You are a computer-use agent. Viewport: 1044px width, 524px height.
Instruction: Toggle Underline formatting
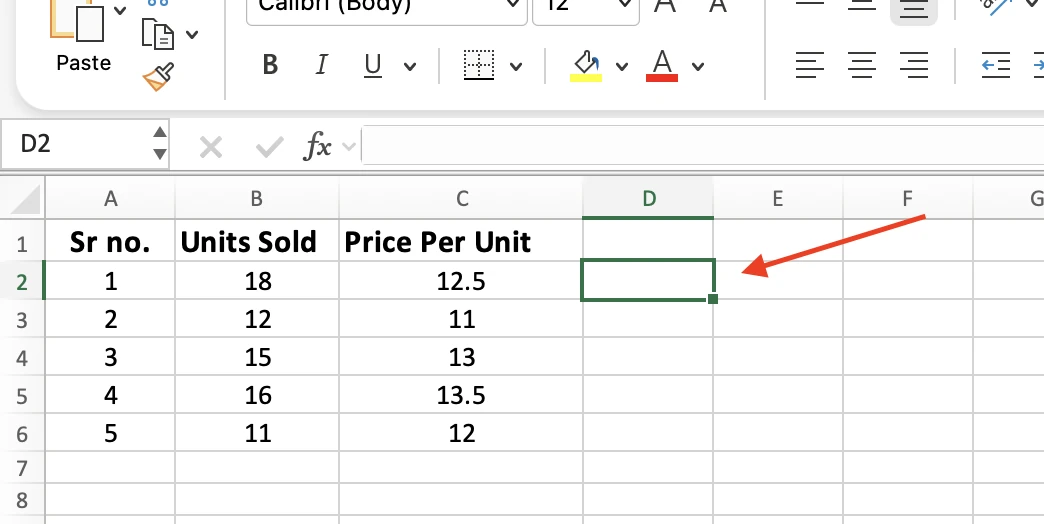pyautogui.click(x=372, y=65)
